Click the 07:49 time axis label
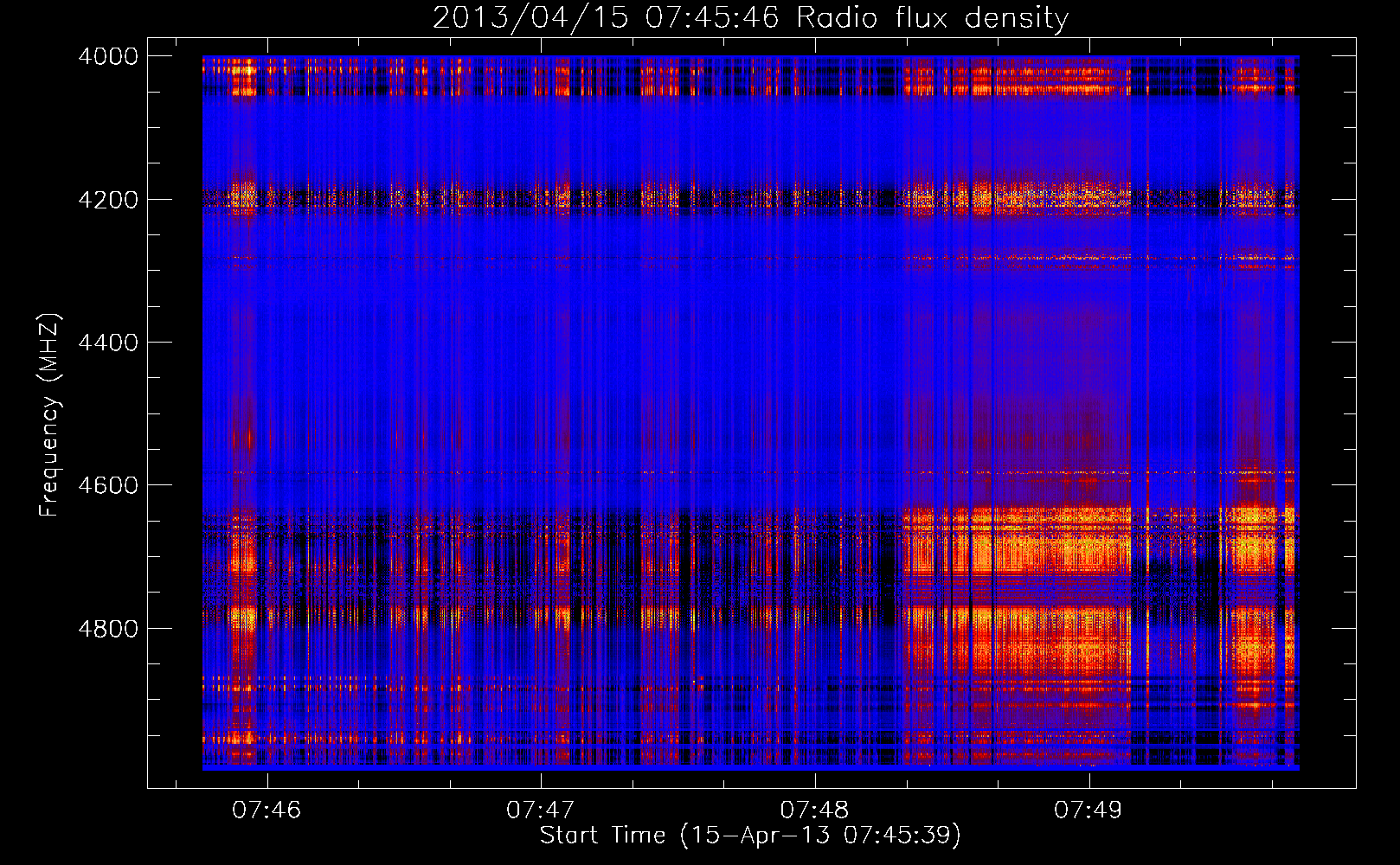The height and width of the screenshot is (865, 1400). pos(1088,810)
